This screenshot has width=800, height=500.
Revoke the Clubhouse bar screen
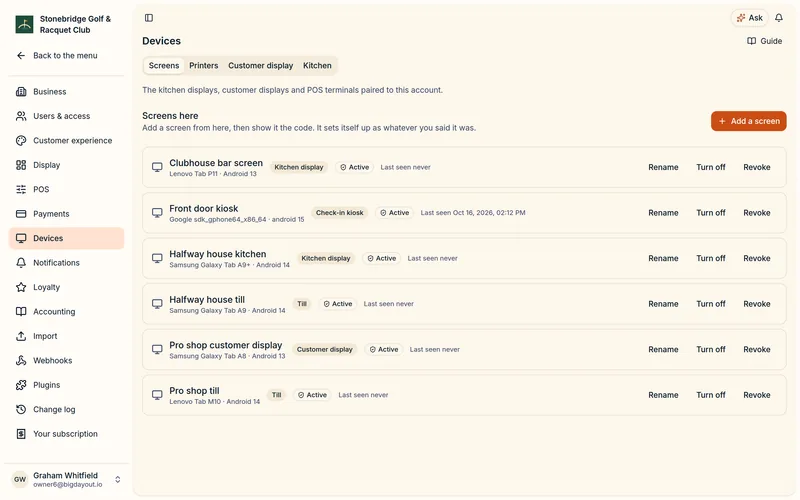tap(757, 167)
